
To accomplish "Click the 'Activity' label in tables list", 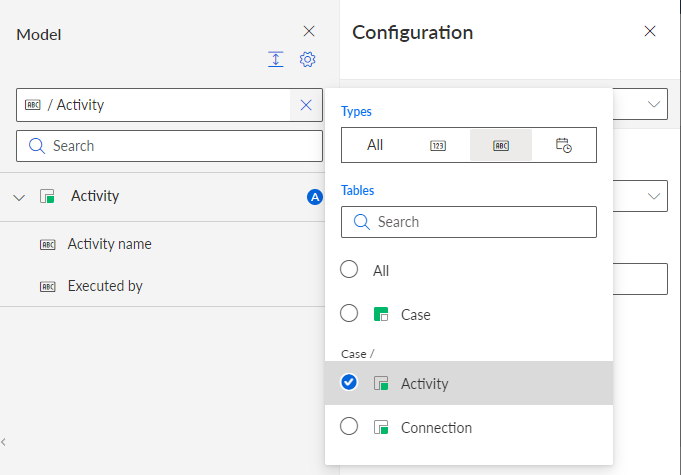I will point(424,384).
